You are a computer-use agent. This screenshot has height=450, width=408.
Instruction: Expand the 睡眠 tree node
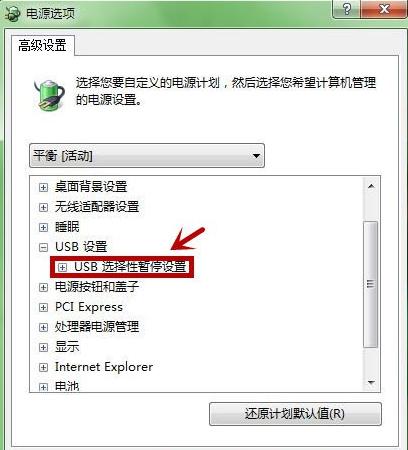click(43, 227)
